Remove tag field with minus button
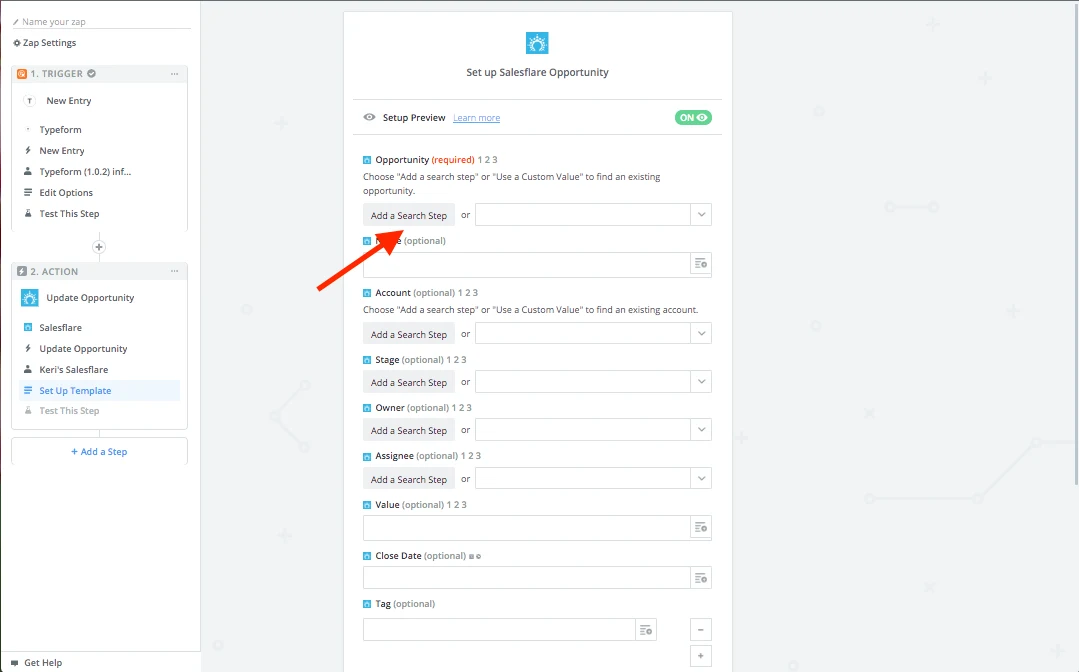This screenshot has height=672, width=1079. point(701,629)
